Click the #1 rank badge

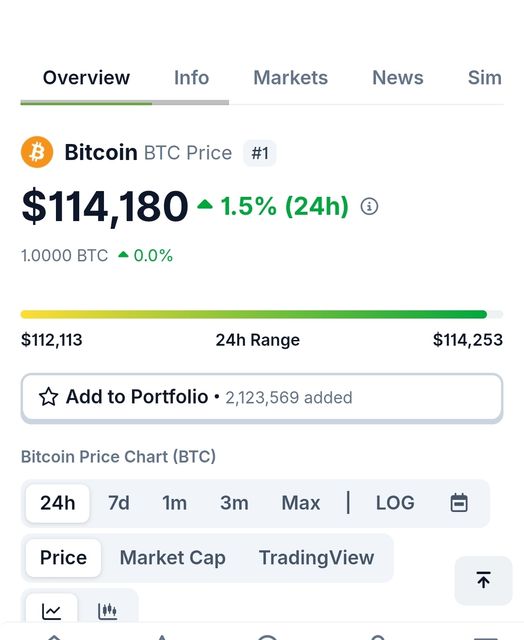(x=260, y=153)
